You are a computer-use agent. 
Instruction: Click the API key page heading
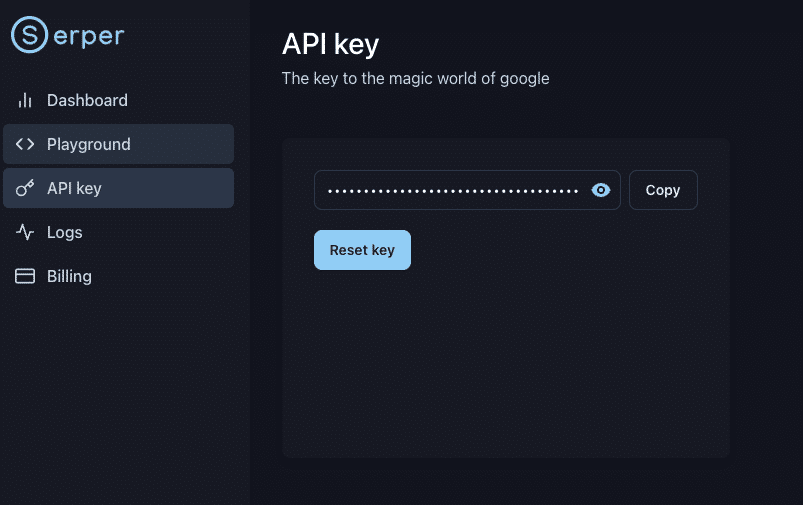pos(331,44)
